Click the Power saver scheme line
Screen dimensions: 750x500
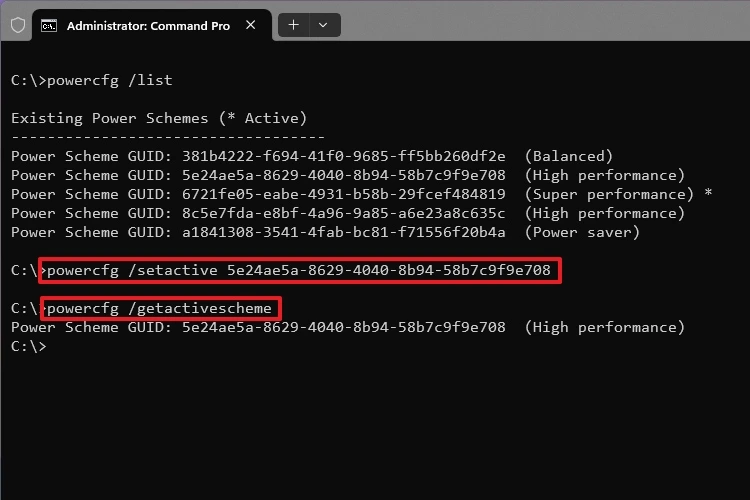[325, 233]
